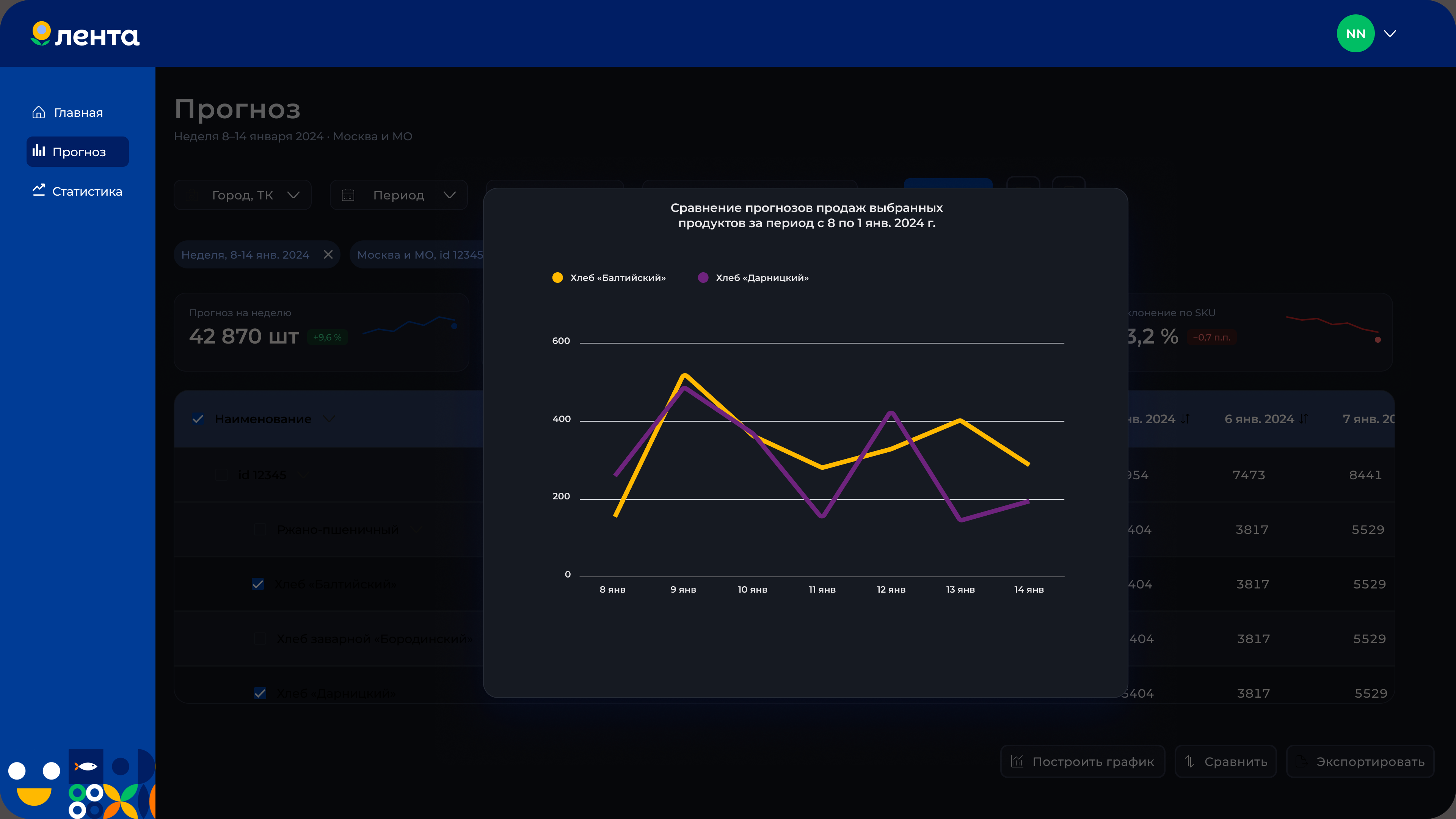Check the id 12345 row checkbox
The height and width of the screenshot is (819, 1456).
(221, 475)
